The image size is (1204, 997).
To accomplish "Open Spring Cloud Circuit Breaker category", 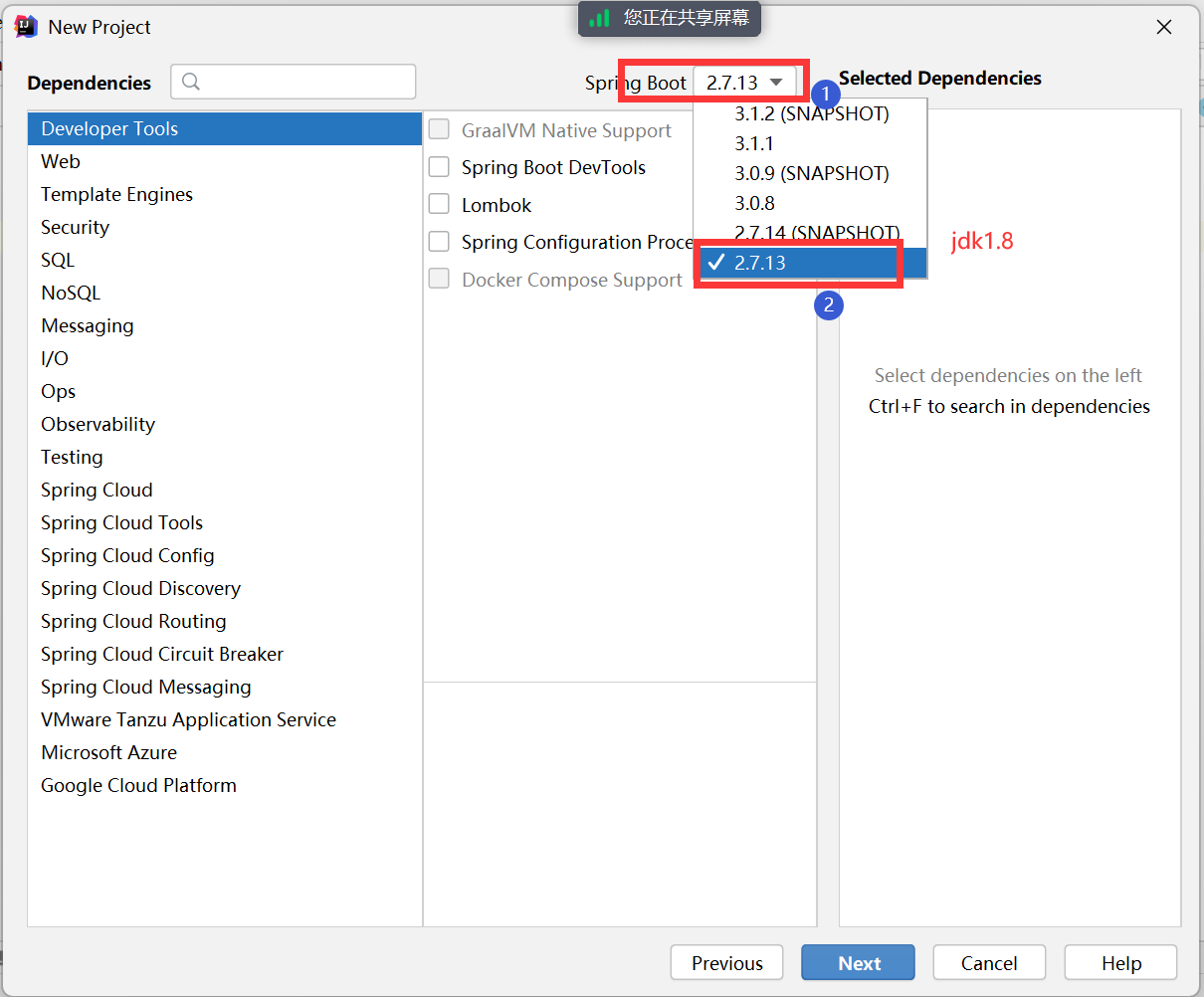I will click(225, 654).
